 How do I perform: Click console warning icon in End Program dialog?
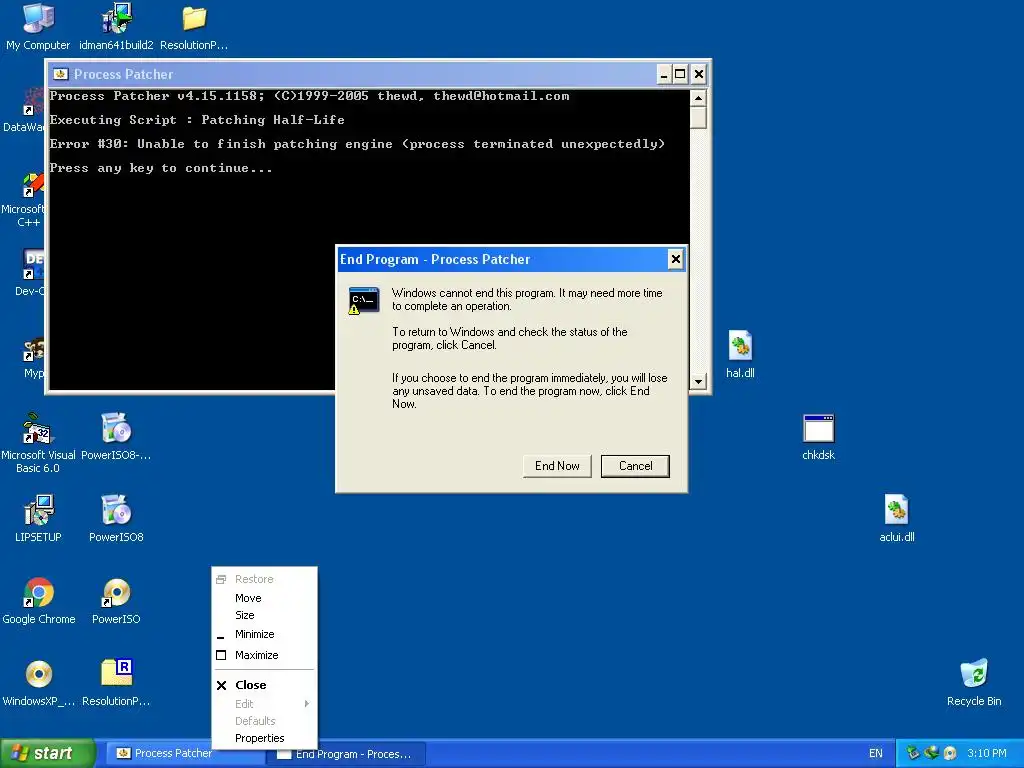tap(364, 300)
